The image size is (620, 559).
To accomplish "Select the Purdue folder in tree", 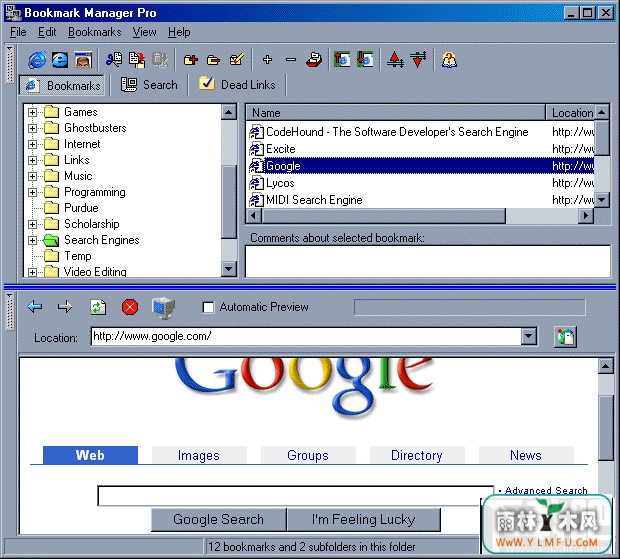I will pos(81,208).
